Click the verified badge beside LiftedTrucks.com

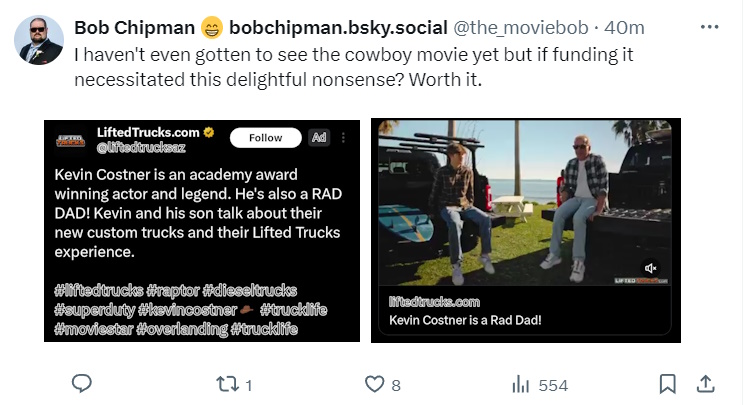pyautogui.click(x=209, y=132)
